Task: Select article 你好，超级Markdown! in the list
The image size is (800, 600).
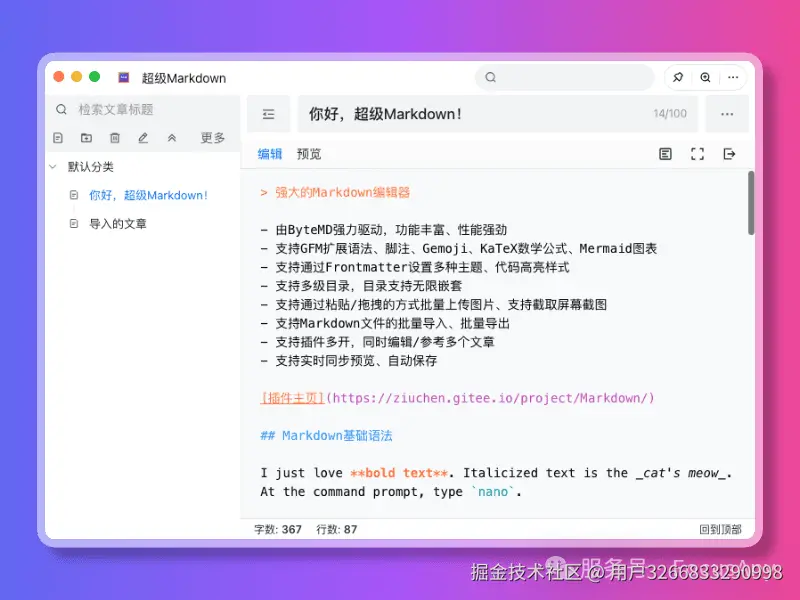Action: 148,195
